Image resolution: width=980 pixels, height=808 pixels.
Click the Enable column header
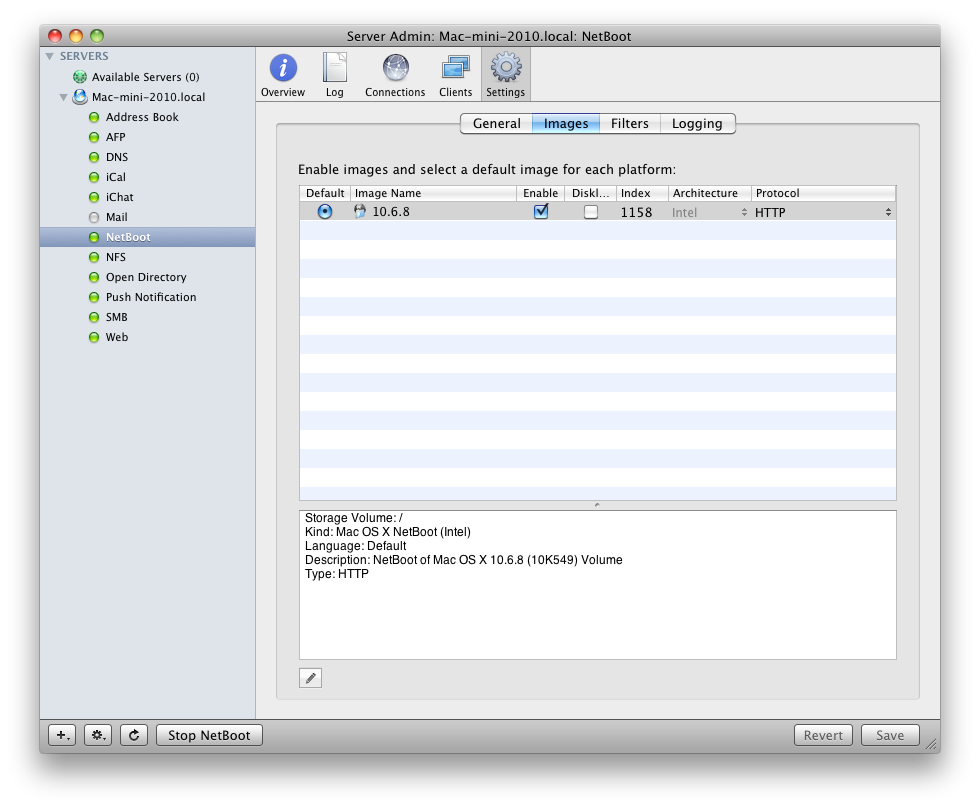point(541,193)
